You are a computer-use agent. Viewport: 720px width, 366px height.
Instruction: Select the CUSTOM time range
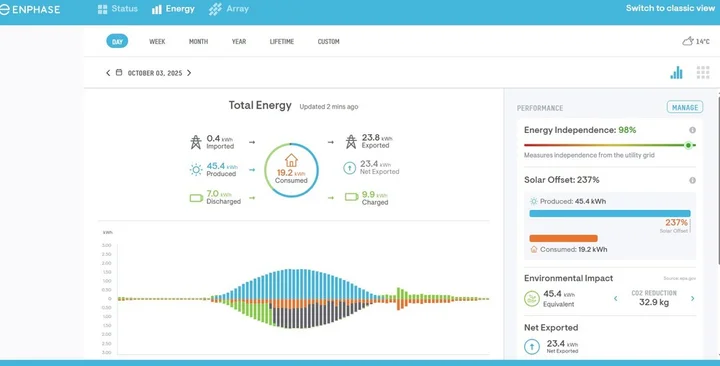pyautogui.click(x=328, y=41)
